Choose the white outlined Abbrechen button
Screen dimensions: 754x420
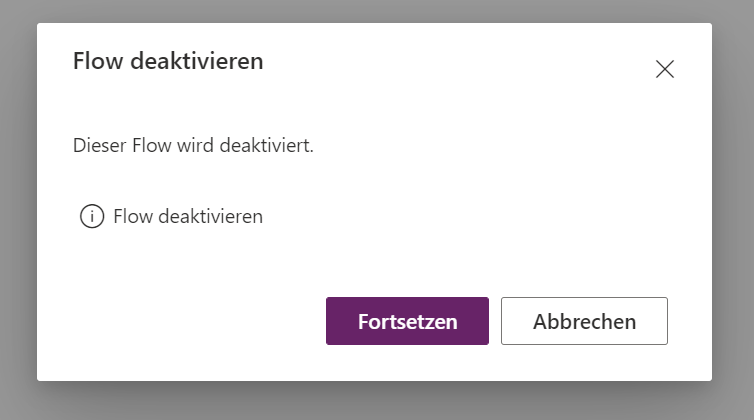pyautogui.click(x=584, y=321)
